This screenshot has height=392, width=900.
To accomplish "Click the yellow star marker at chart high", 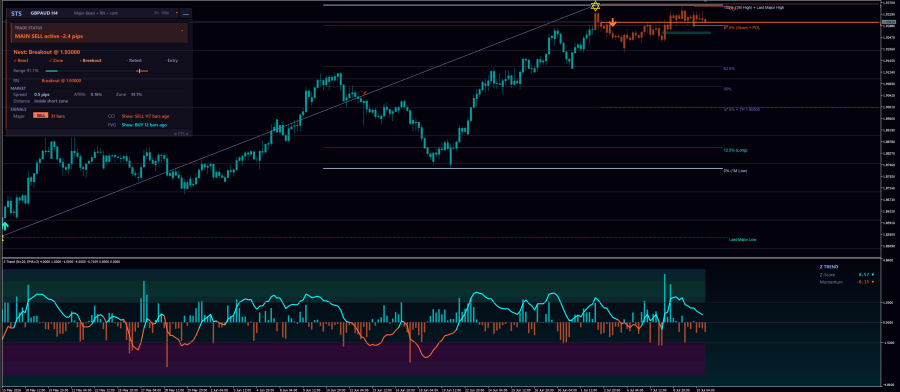I will click(595, 6).
